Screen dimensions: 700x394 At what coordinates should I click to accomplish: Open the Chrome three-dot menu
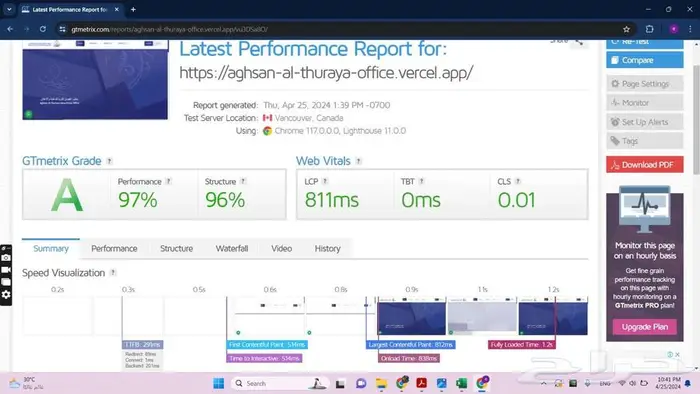[x=690, y=29]
